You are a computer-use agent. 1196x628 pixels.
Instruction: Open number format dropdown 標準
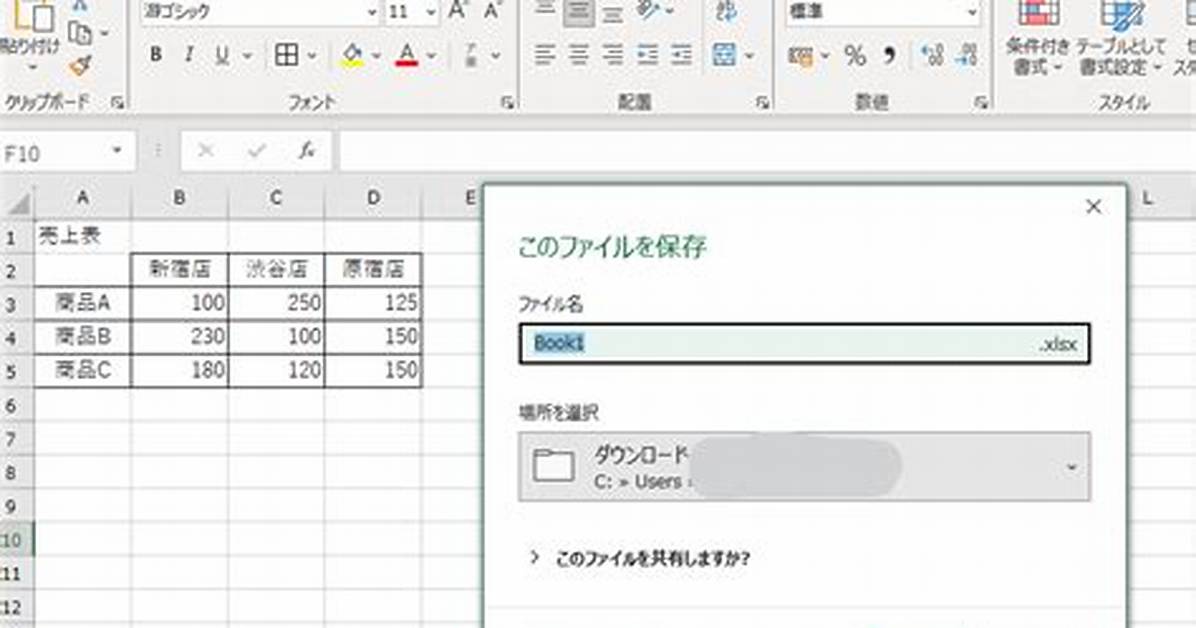[x=971, y=12]
